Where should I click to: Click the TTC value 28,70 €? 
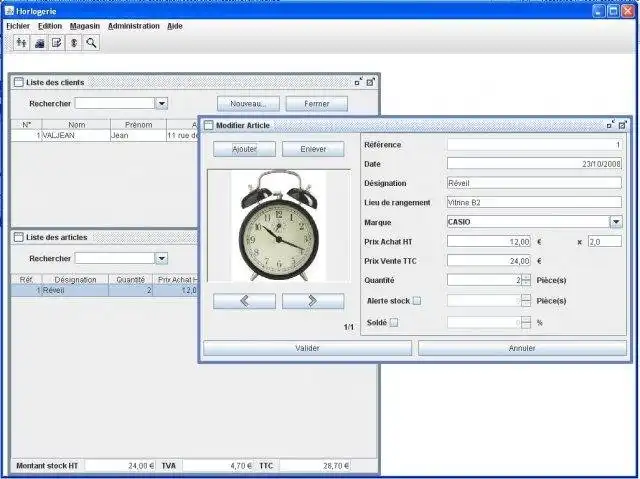coord(315,466)
